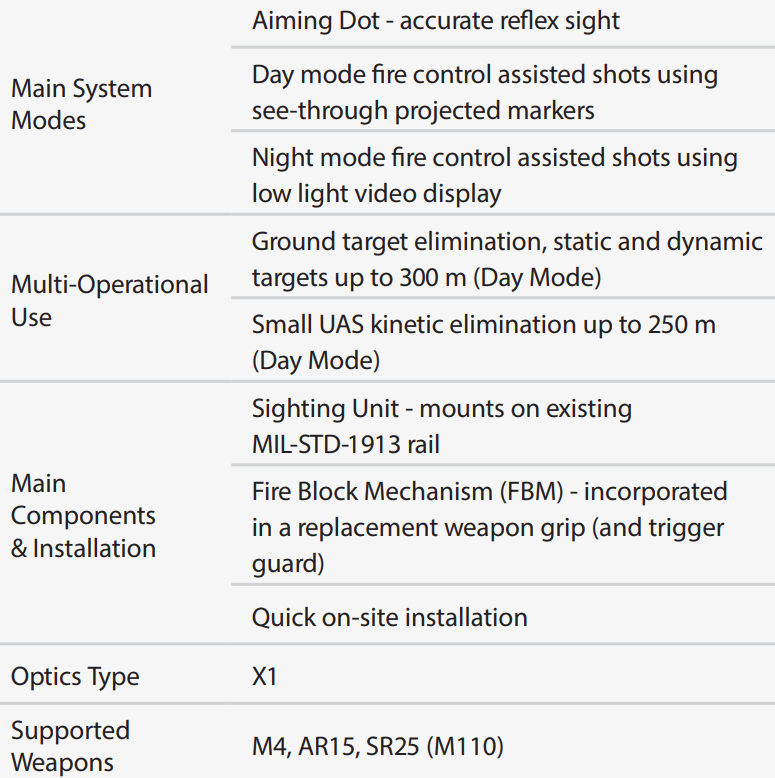Click 'replacement weapon grip' text line
Image resolution: width=775 pixels, height=778 pixels.
click(488, 527)
